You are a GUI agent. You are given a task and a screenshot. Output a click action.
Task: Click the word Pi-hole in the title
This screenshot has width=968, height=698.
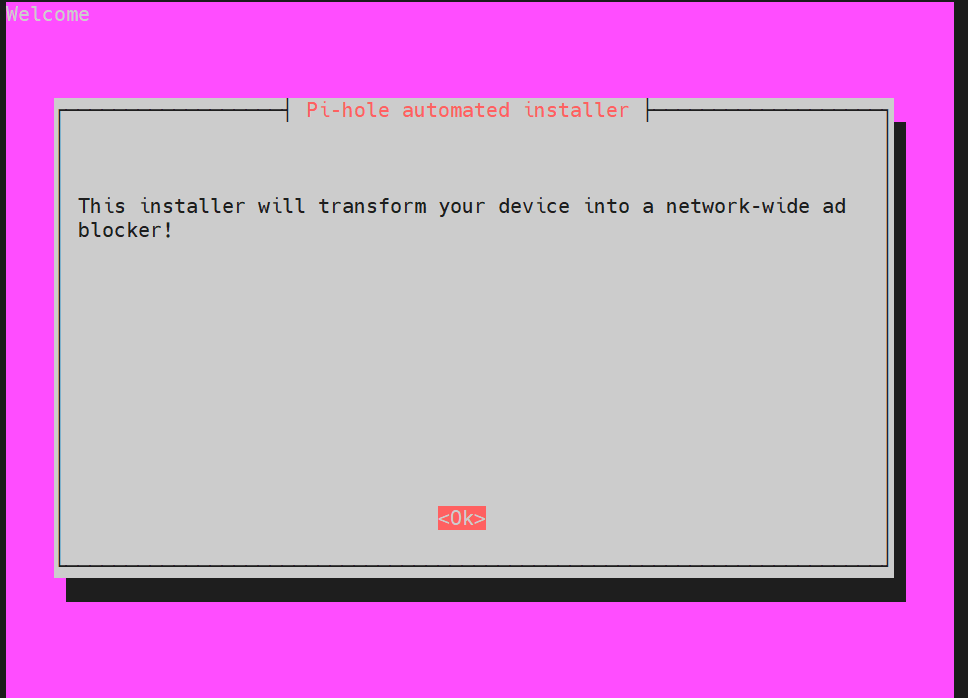click(348, 110)
